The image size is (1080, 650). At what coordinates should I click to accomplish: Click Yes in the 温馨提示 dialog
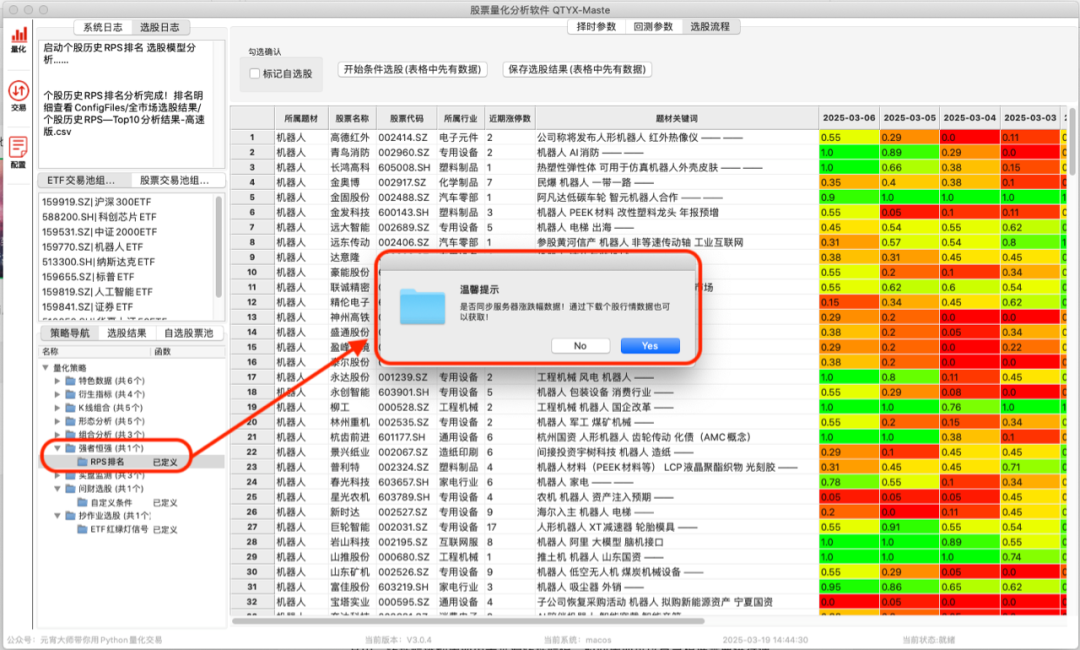650,346
